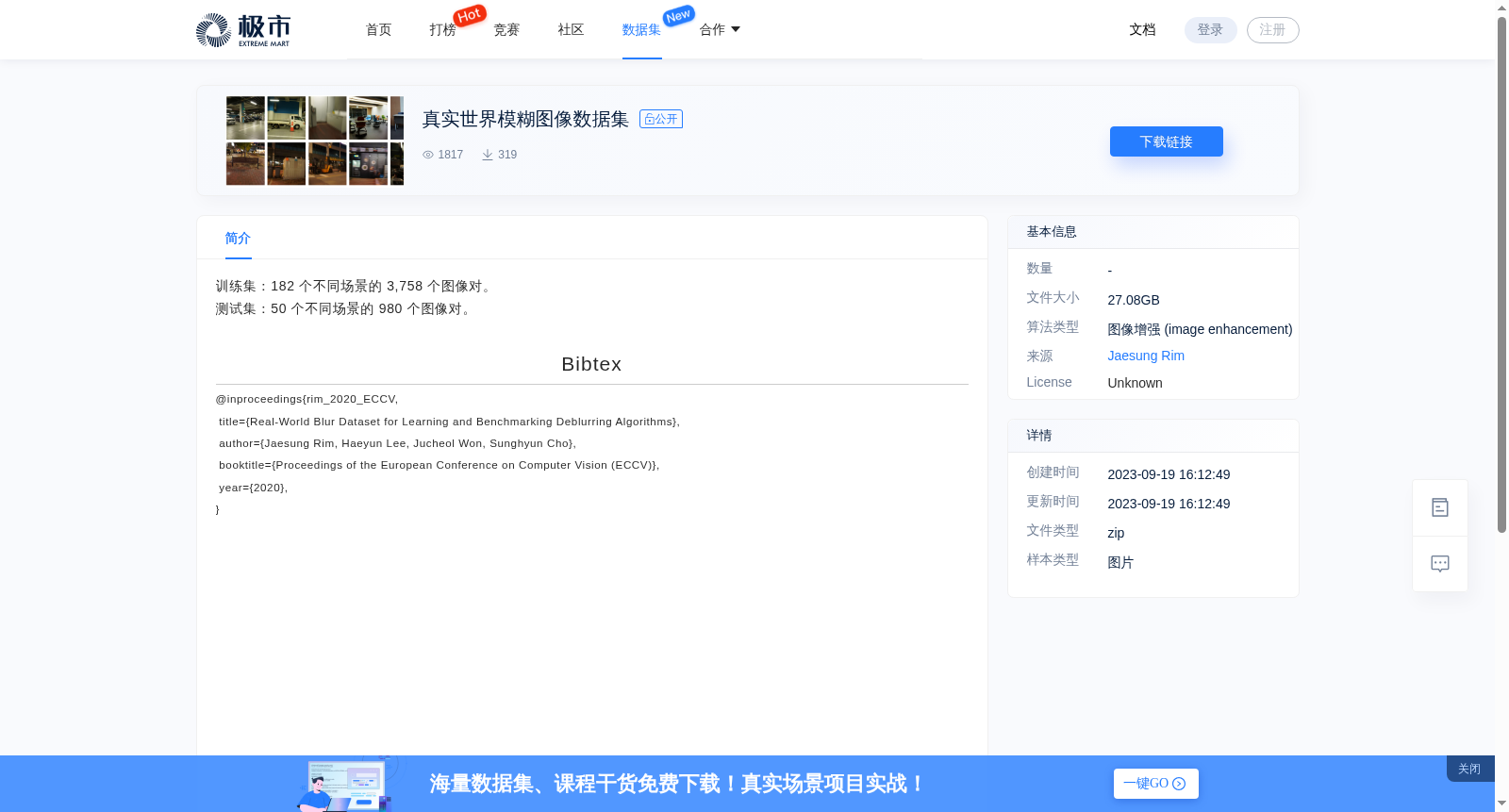
Task: Click the dataset preview thumbnail collage
Action: click(315, 141)
